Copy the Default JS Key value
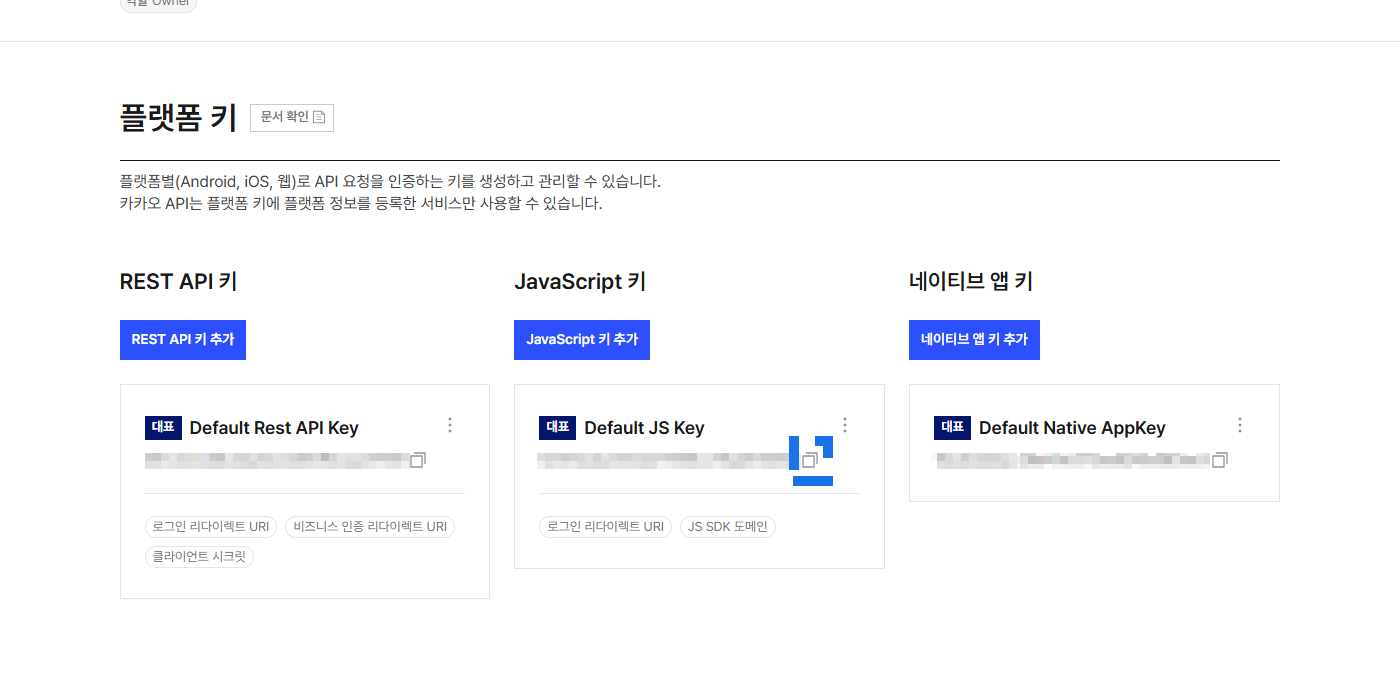 pos(810,460)
